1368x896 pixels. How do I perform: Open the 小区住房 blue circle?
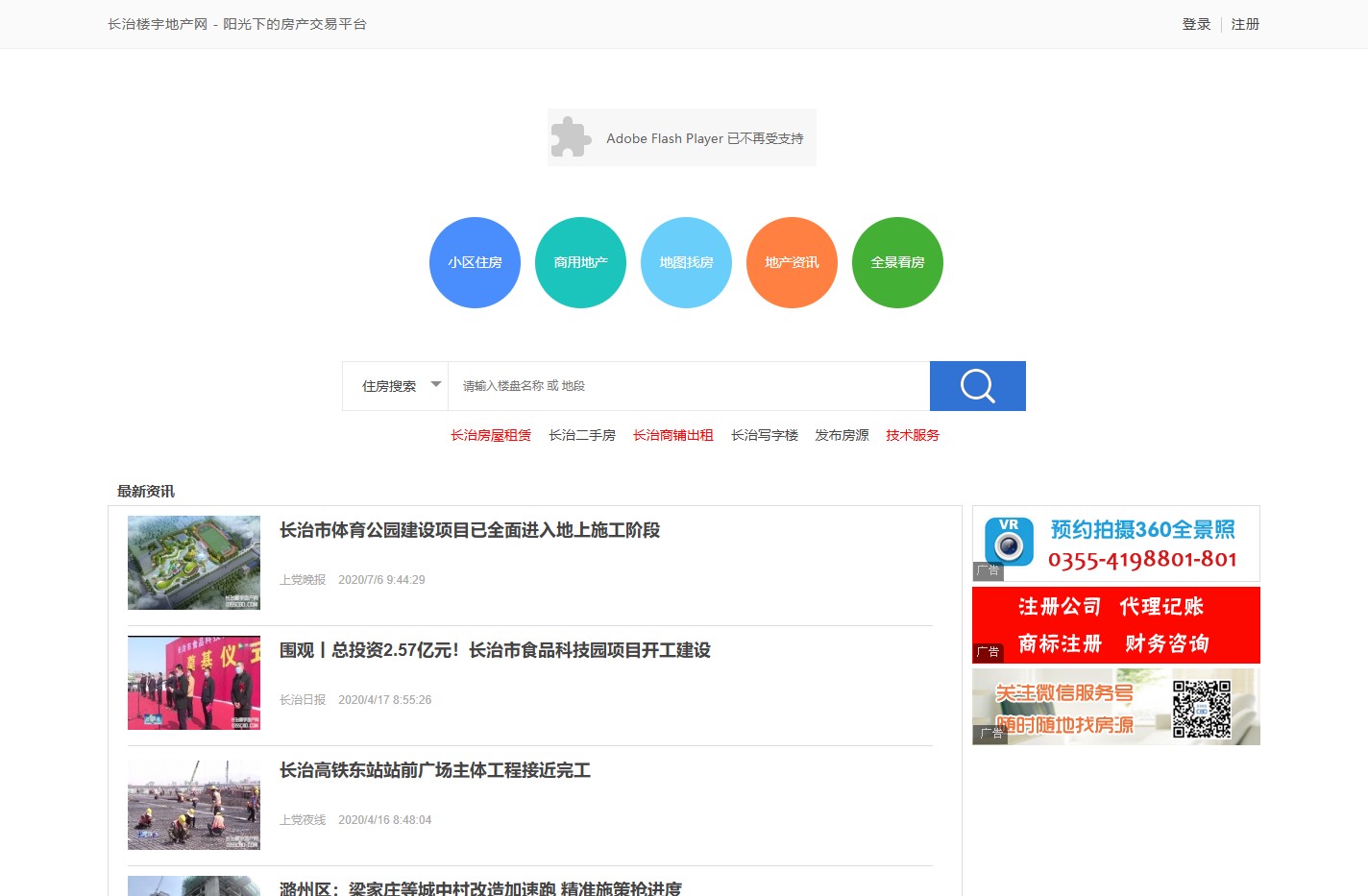[475, 262]
